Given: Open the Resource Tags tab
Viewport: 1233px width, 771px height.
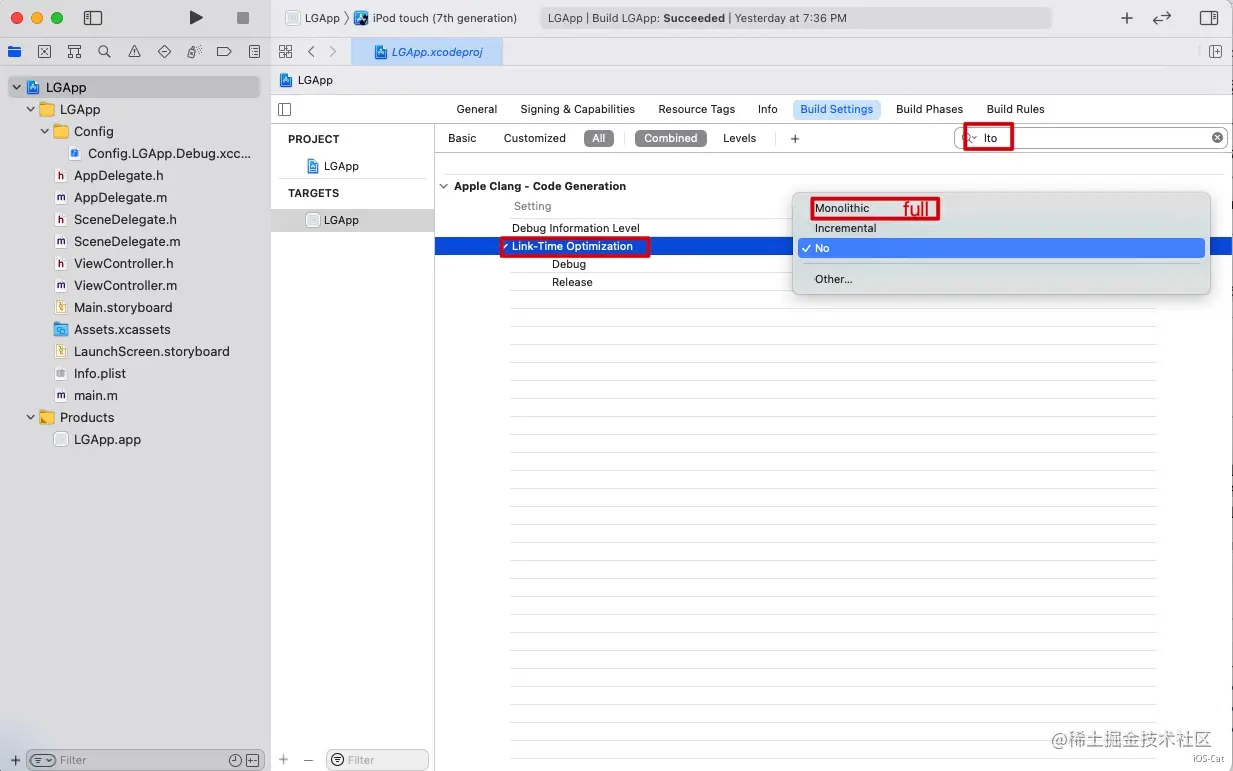Looking at the screenshot, I should pyautogui.click(x=696, y=109).
